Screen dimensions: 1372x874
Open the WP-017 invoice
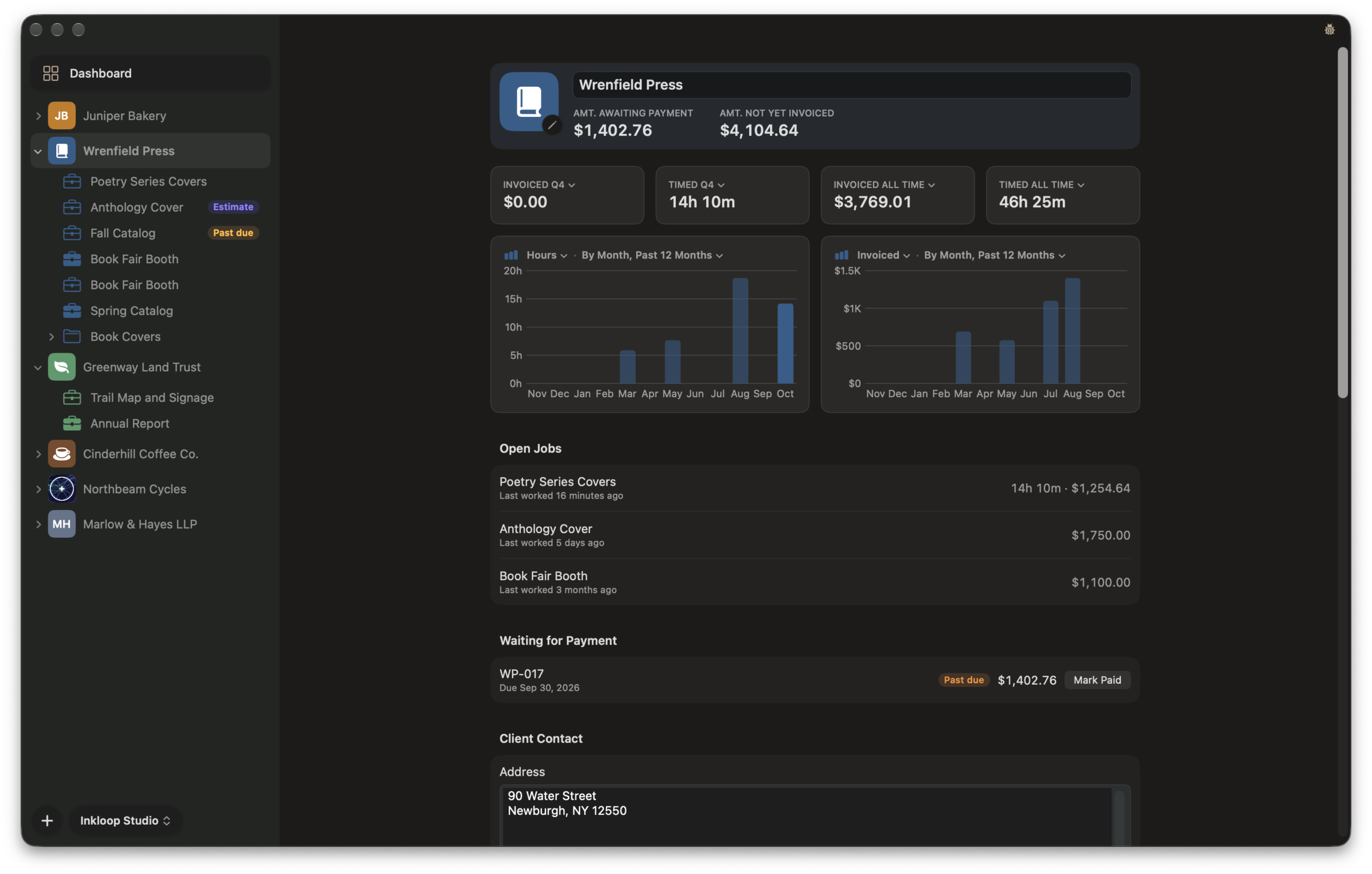click(x=815, y=680)
